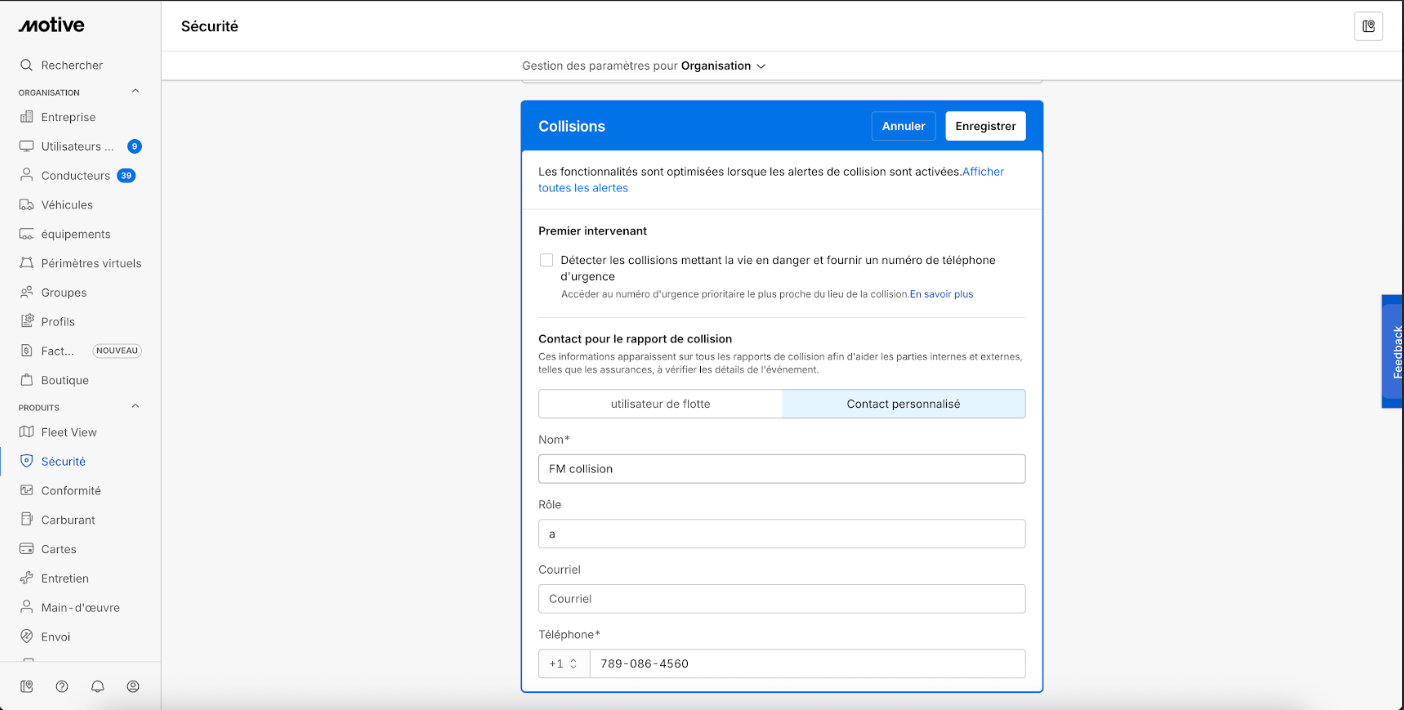The width and height of the screenshot is (1404, 710).
Task: Collapse the PRODUITS sidebar section
Action: 136,407
